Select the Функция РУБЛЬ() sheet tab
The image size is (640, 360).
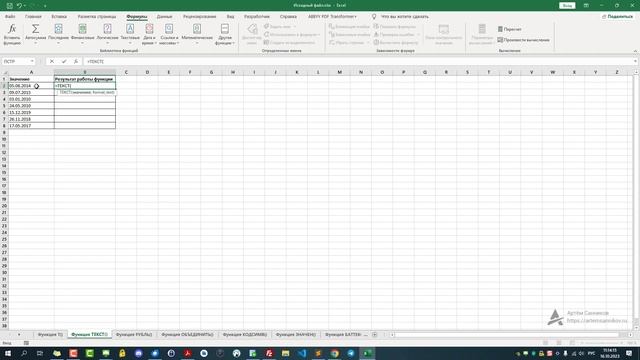click(x=134, y=335)
